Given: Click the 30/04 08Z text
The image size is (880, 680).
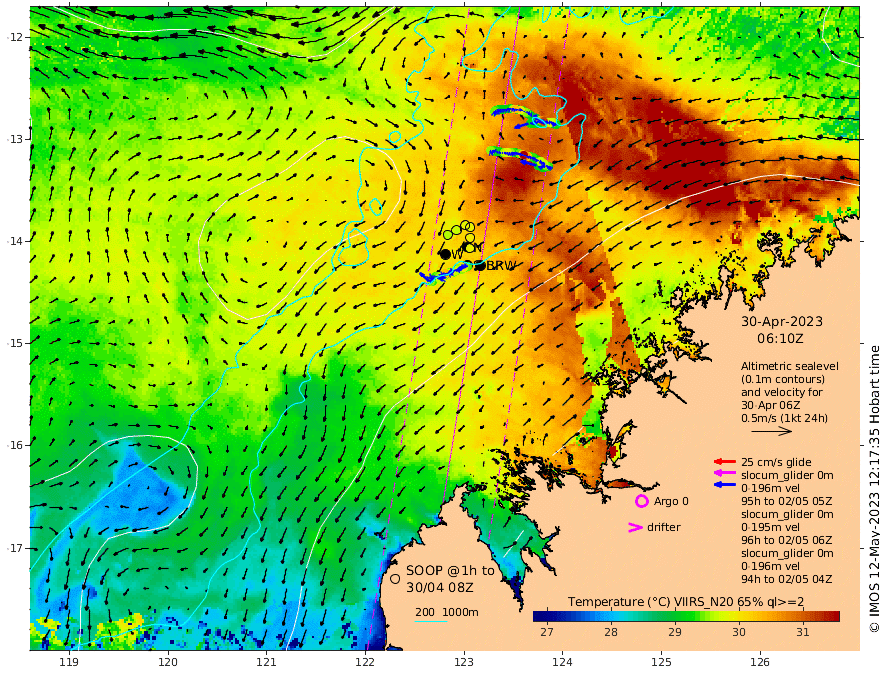Looking at the screenshot, I should click(440, 587).
